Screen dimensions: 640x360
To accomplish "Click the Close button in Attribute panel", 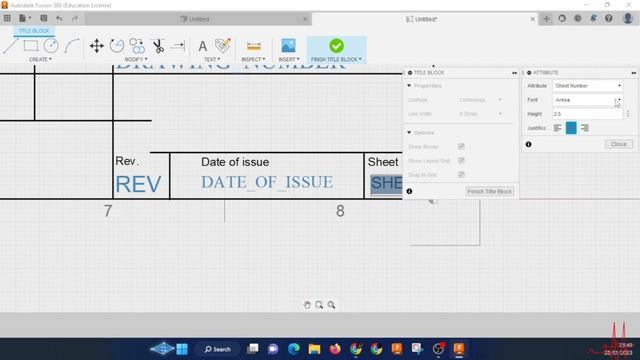I will 619,144.
